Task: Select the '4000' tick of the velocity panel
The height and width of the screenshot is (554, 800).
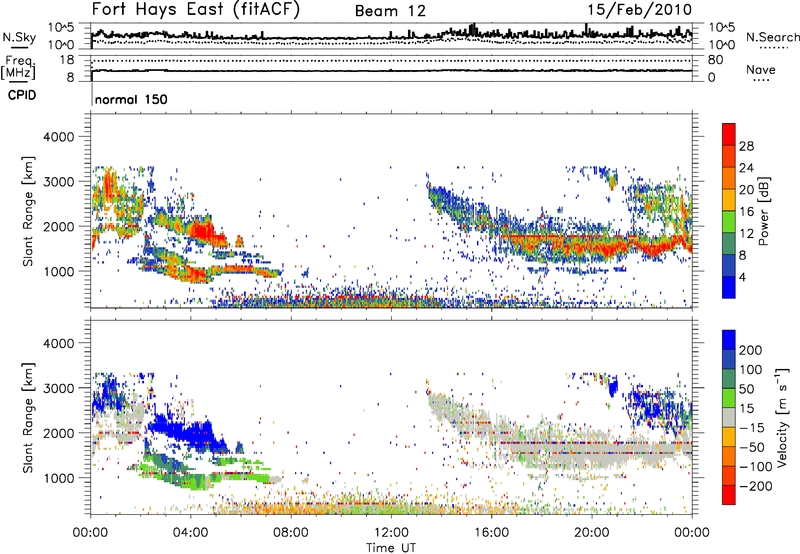Action: [59, 343]
